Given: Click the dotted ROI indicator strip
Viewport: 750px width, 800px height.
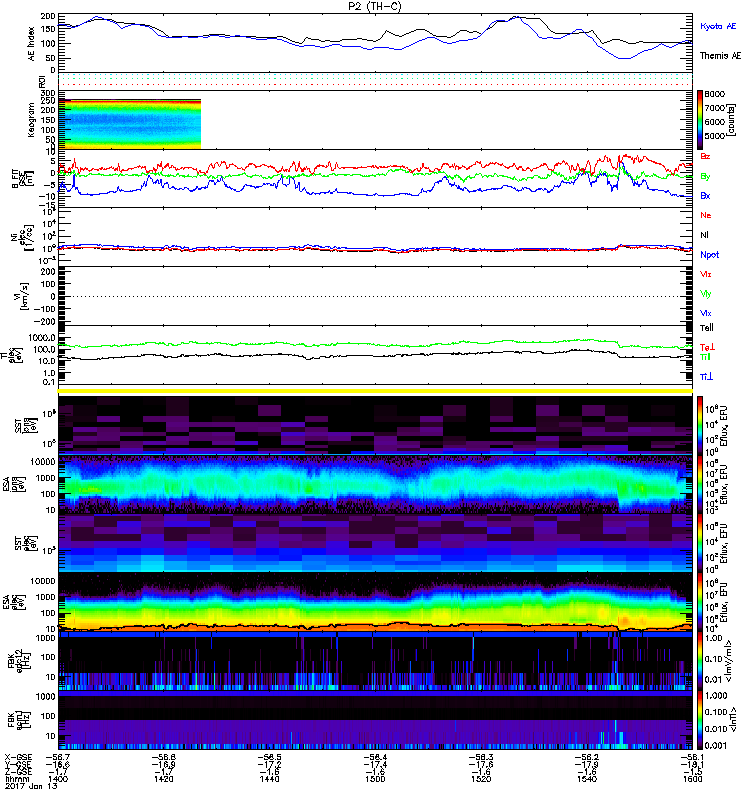Looking at the screenshot, I should 376,79.
